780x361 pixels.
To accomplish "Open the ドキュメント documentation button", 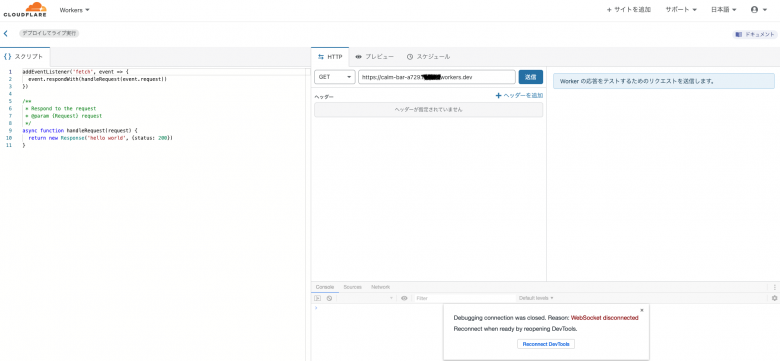I will [x=755, y=34].
